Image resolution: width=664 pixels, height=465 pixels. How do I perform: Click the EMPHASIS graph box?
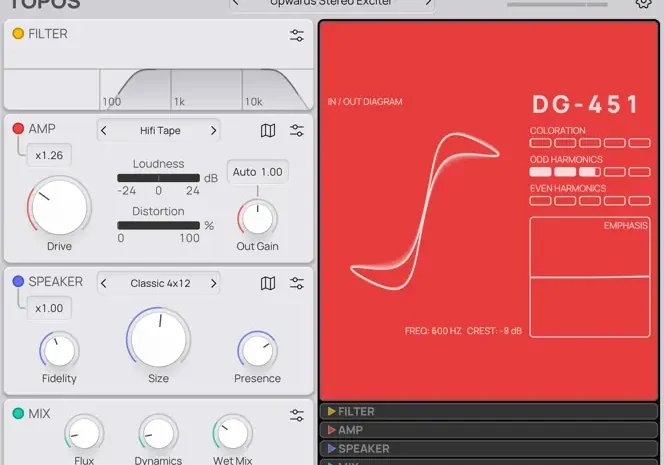pos(590,277)
